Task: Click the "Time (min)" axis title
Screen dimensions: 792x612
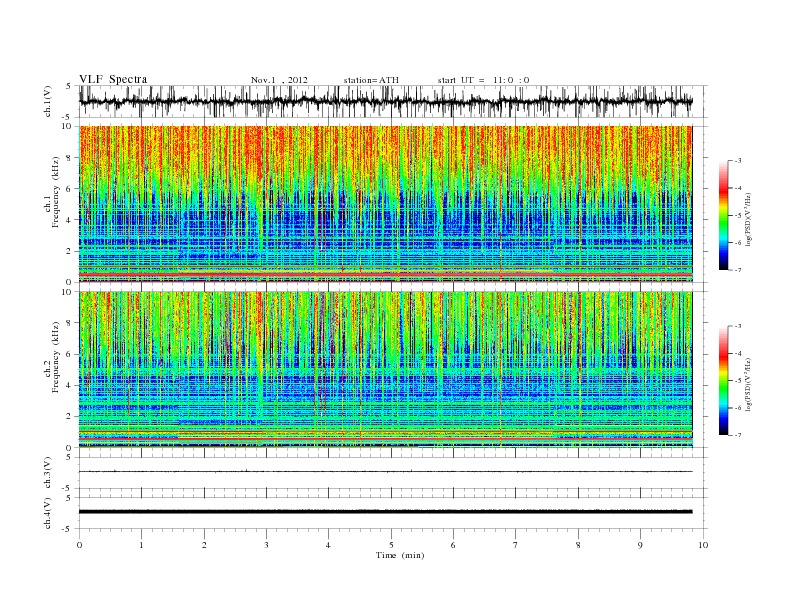Action: [400, 555]
